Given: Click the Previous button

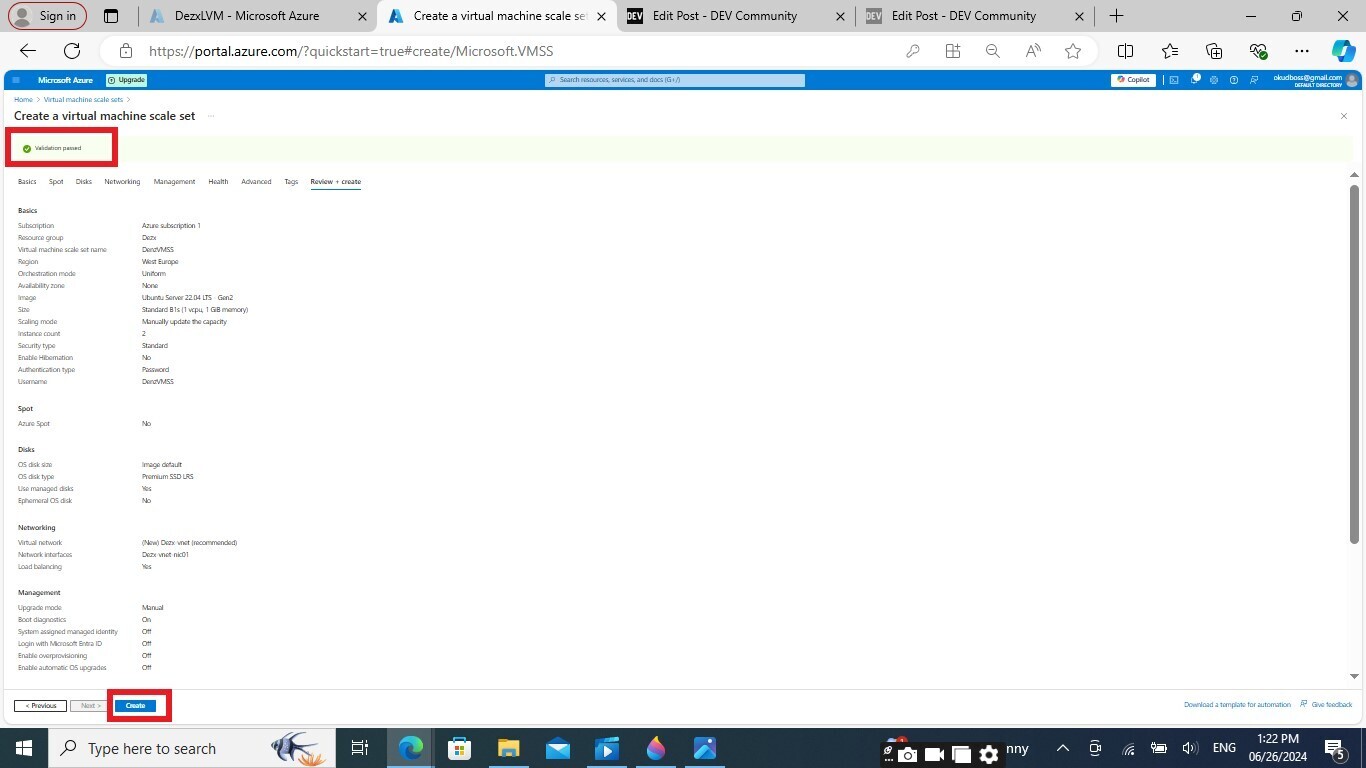Looking at the screenshot, I should point(41,706).
